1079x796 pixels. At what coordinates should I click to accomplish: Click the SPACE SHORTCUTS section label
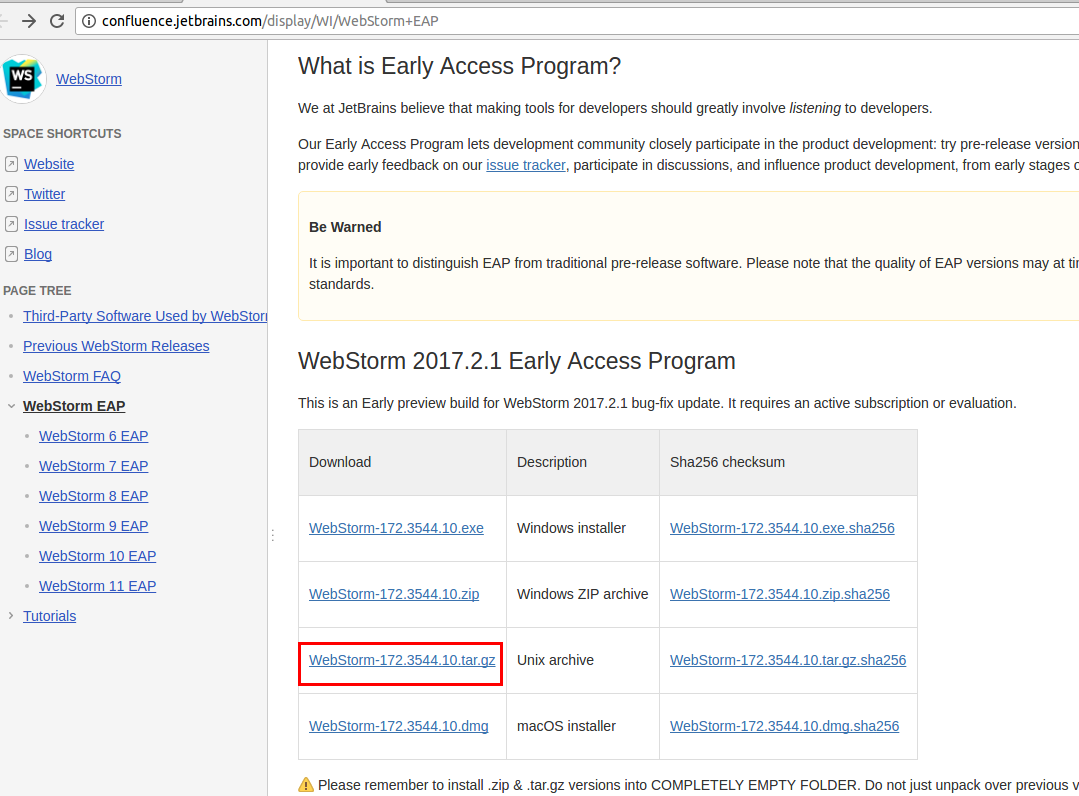[x=62, y=133]
